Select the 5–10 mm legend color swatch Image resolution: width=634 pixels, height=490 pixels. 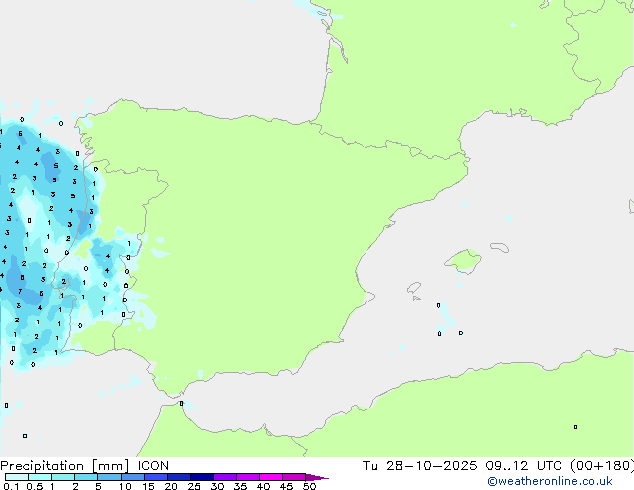pyautogui.click(x=109, y=477)
